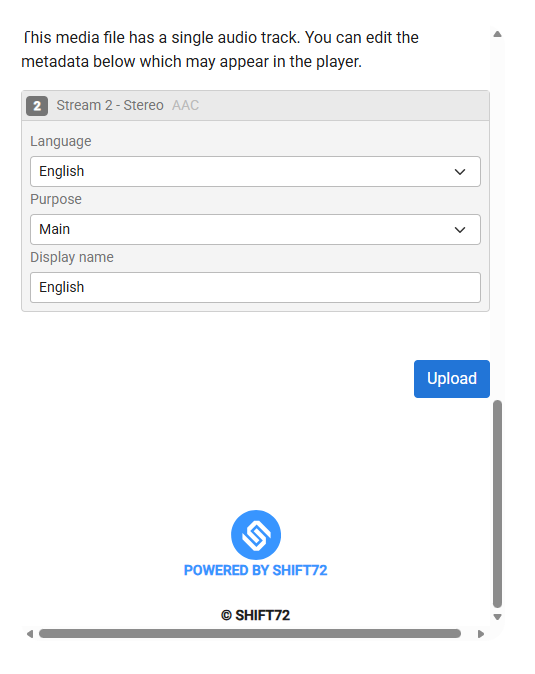Image resolution: width=535 pixels, height=674 pixels.
Task: Click the stream number 2 badge
Action: [37, 106]
